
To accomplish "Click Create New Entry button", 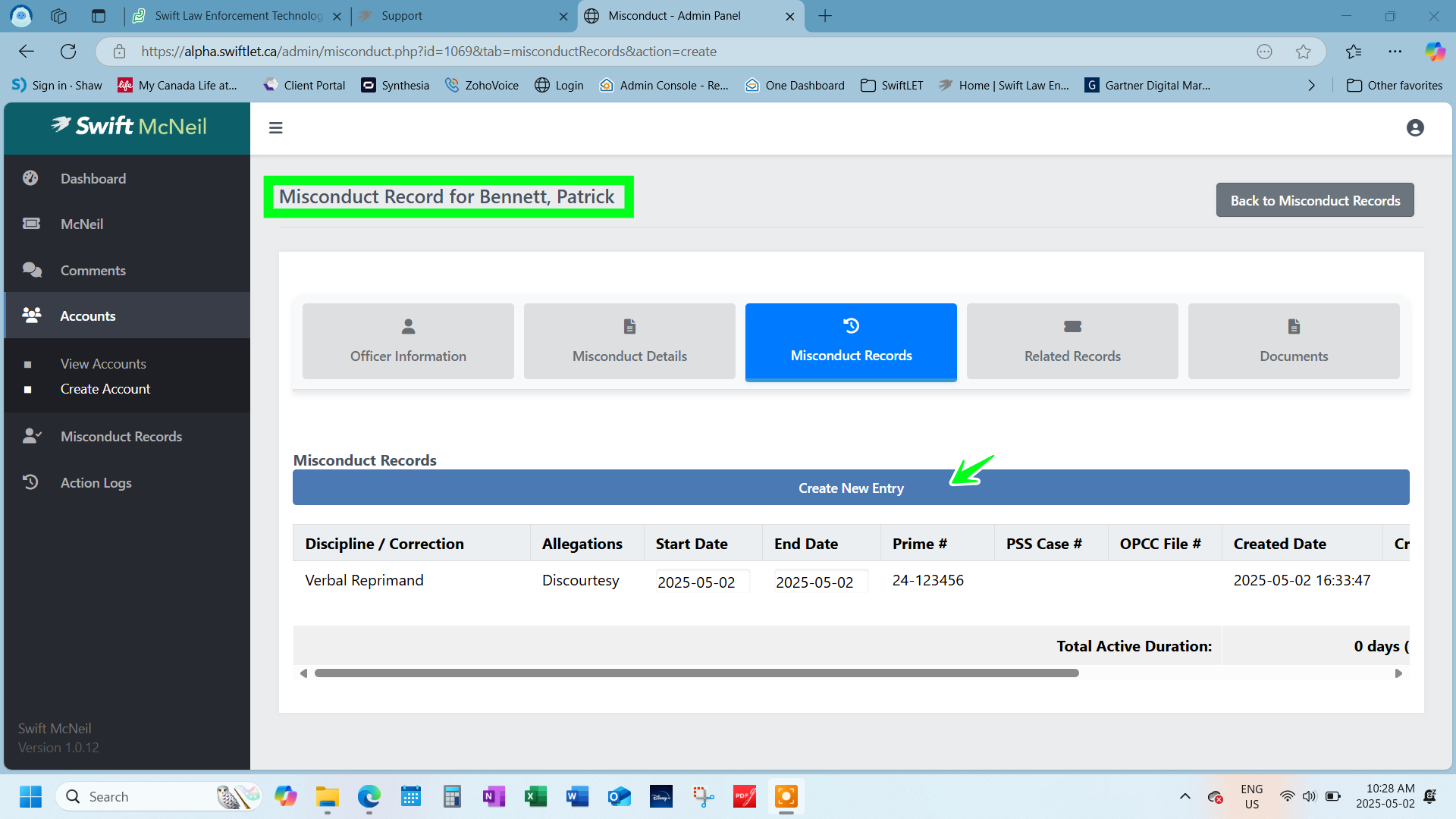I will (850, 488).
